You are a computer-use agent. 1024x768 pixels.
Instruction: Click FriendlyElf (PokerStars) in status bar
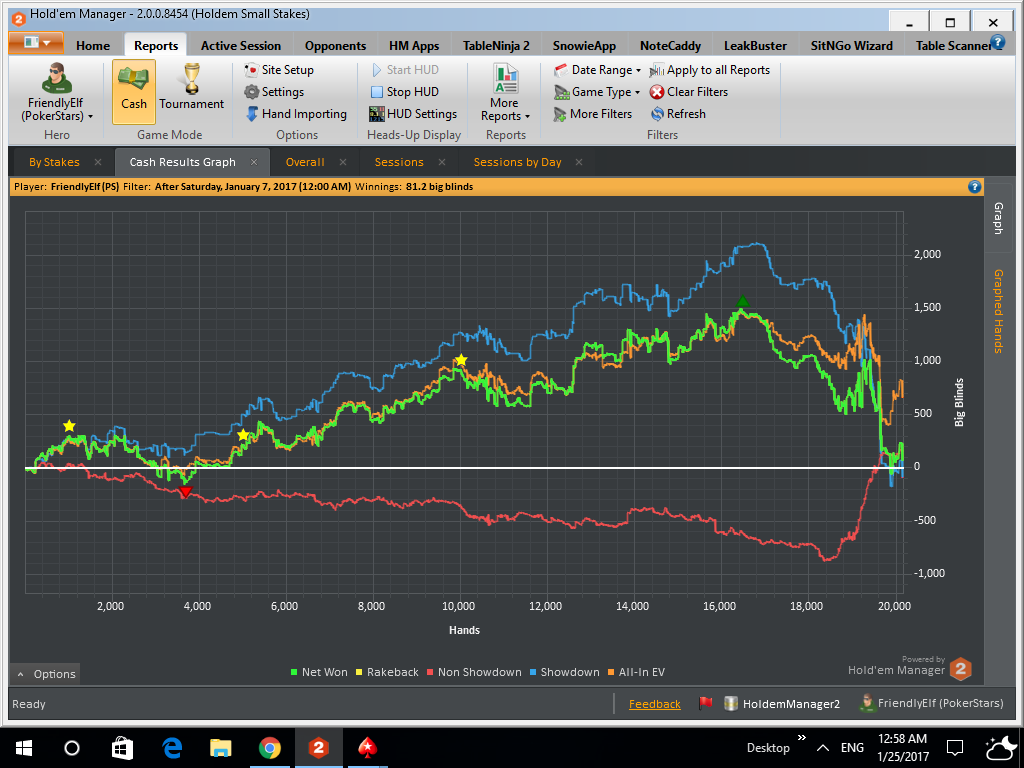pyautogui.click(x=932, y=703)
